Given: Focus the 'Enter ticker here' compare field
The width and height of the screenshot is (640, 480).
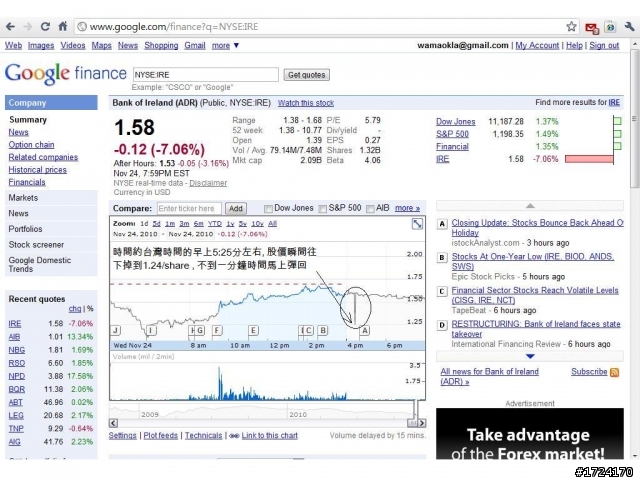Looking at the screenshot, I should [x=189, y=209].
